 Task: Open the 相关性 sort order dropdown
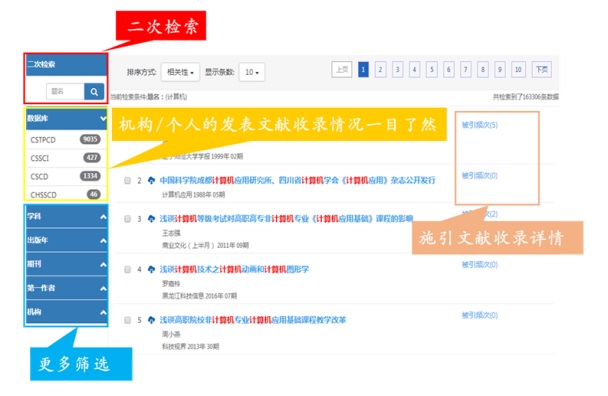[180, 72]
